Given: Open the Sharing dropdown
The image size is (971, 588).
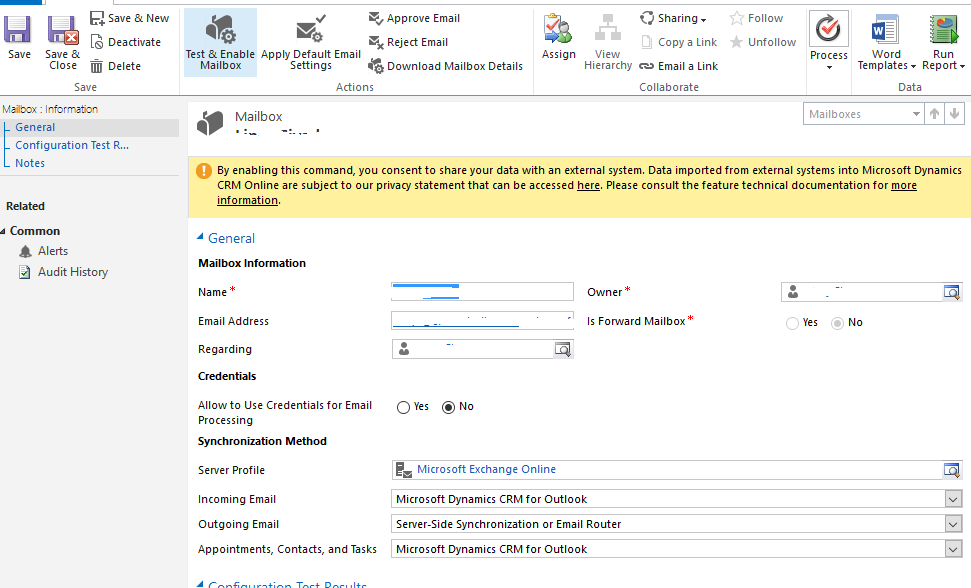Looking at the screenshot, I should [x=673, y=18].
